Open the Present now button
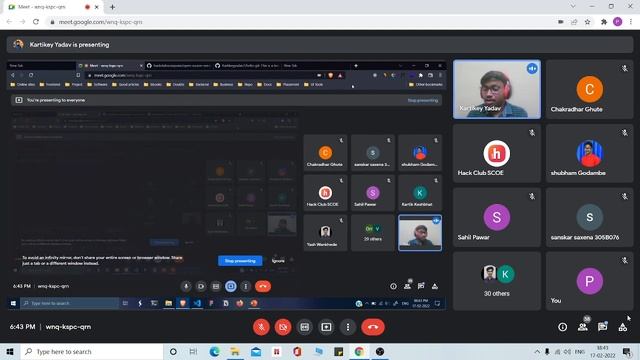Viewport: 640px width, 360px height. click(x=326, y=327)
